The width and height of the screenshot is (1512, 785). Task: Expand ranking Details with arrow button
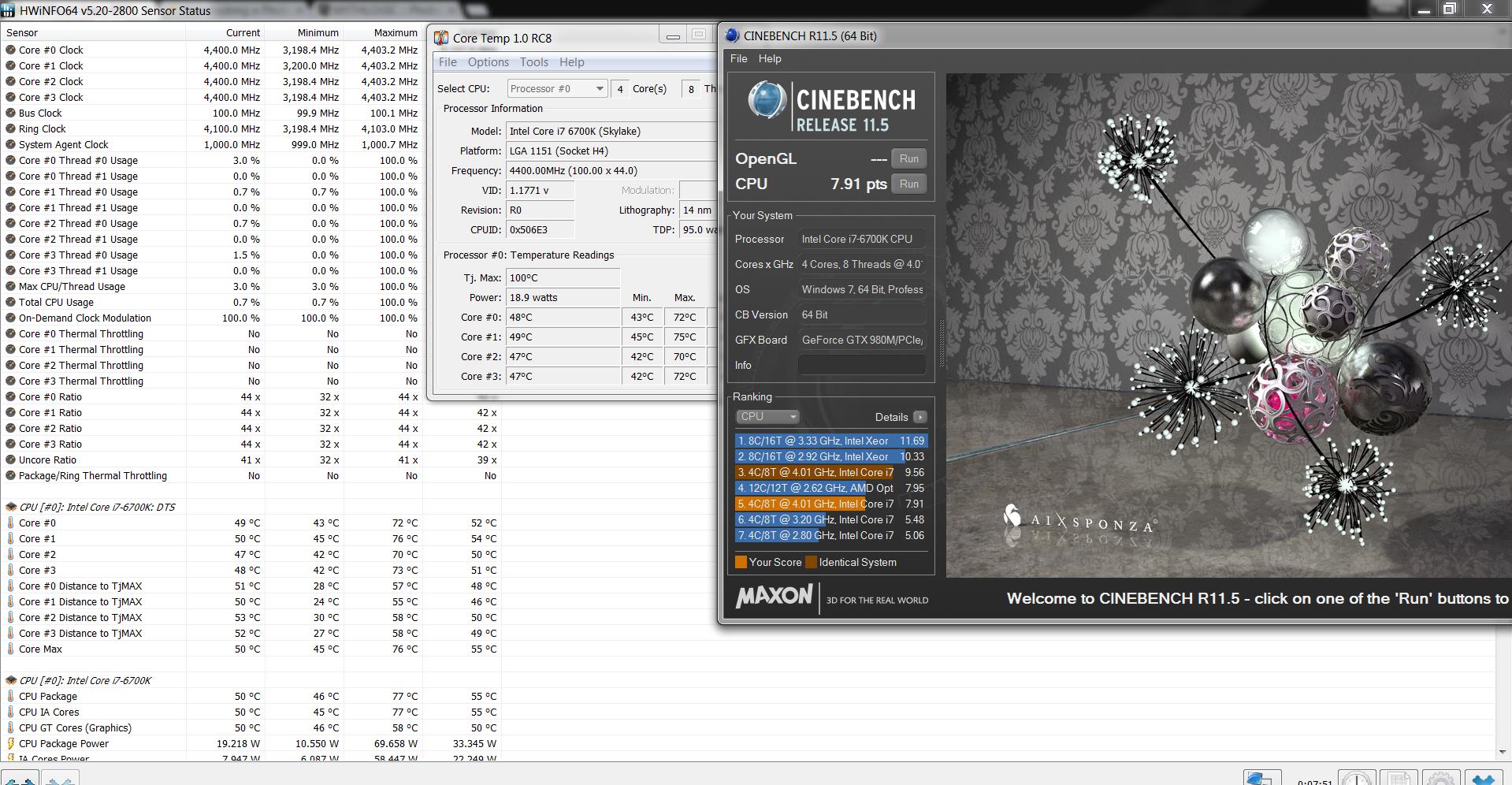click(919, 417)
